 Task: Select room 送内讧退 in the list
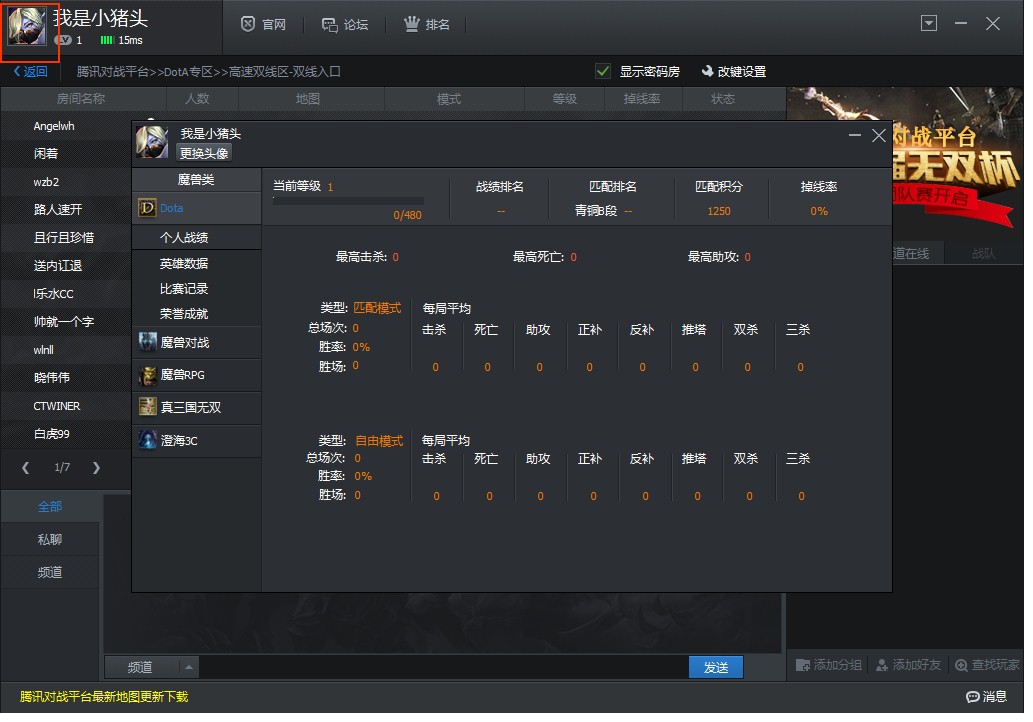pos(57,265)
